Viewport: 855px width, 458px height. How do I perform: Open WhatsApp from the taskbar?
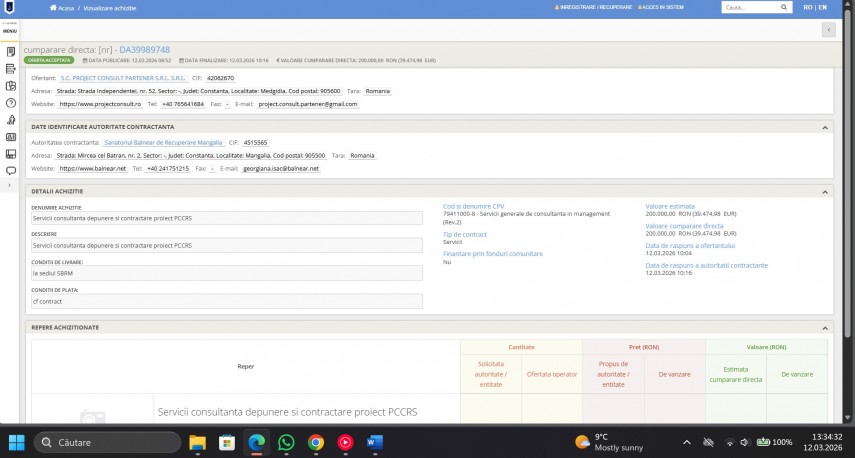[286, 442]
